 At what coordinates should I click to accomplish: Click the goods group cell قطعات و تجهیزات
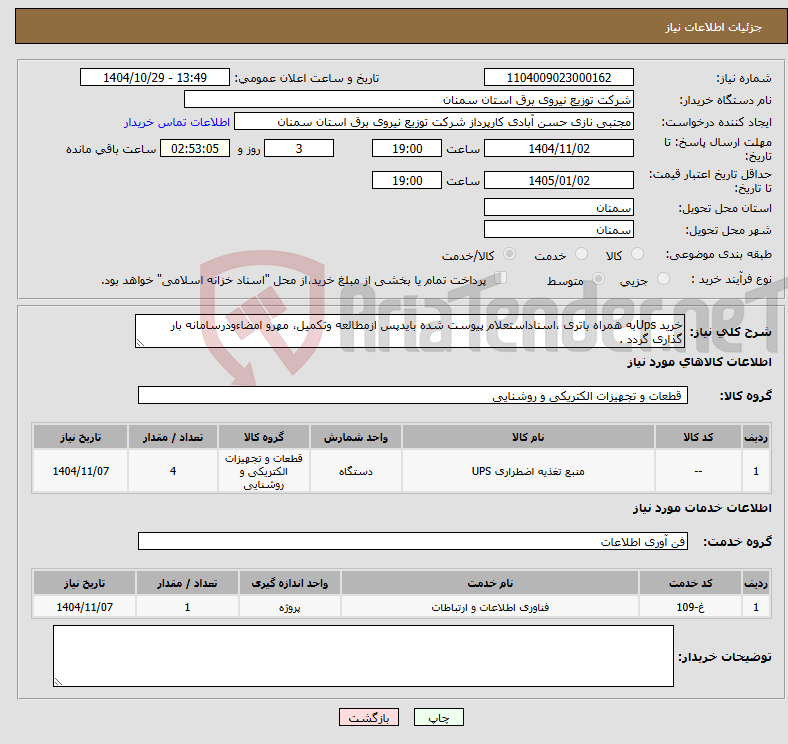pos(263,471)
